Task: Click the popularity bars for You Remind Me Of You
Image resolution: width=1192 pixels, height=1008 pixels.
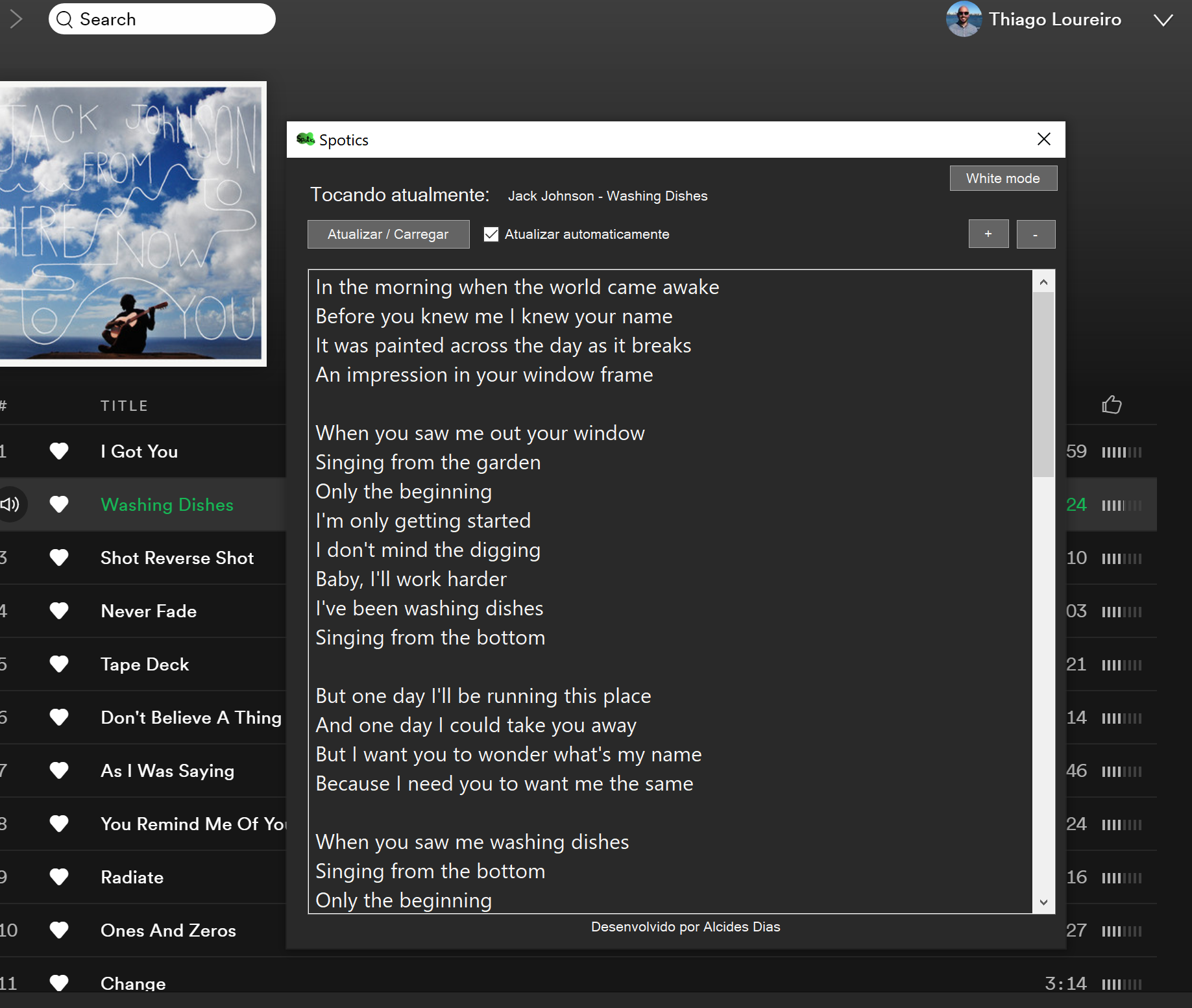Action: click(x=1121, y=824)
